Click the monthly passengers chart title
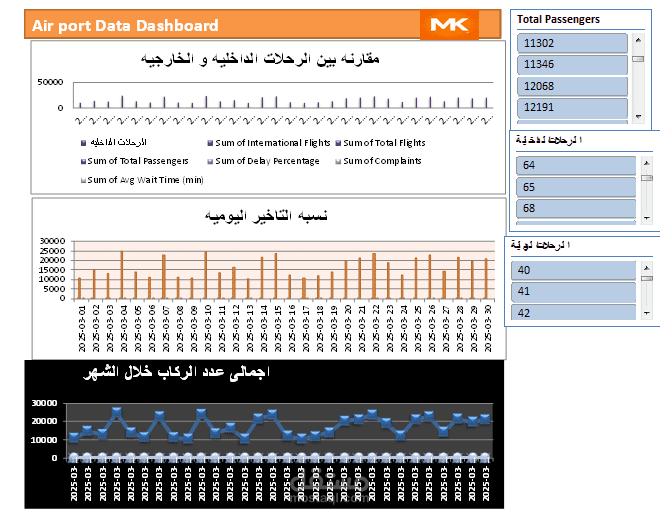The width and height of the screenshot is (660, 515). pyautogui.click(x=176, y=372)
